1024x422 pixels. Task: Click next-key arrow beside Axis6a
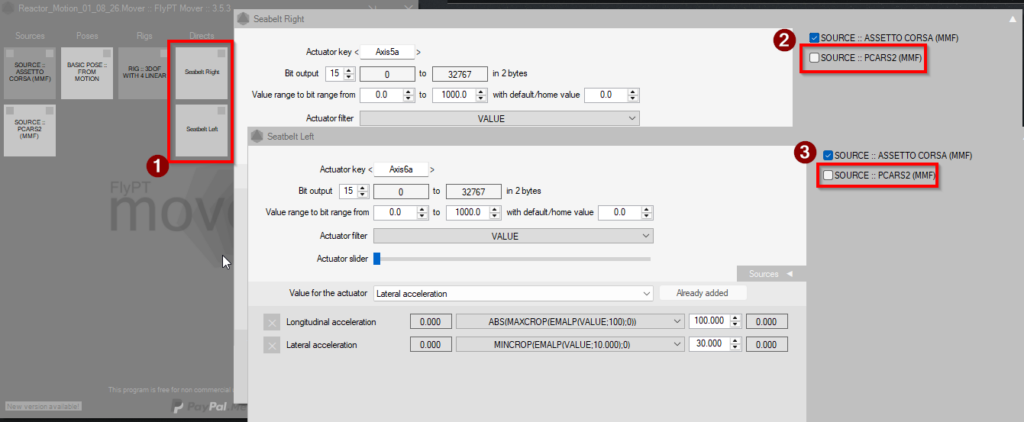(x=432, y=170)
